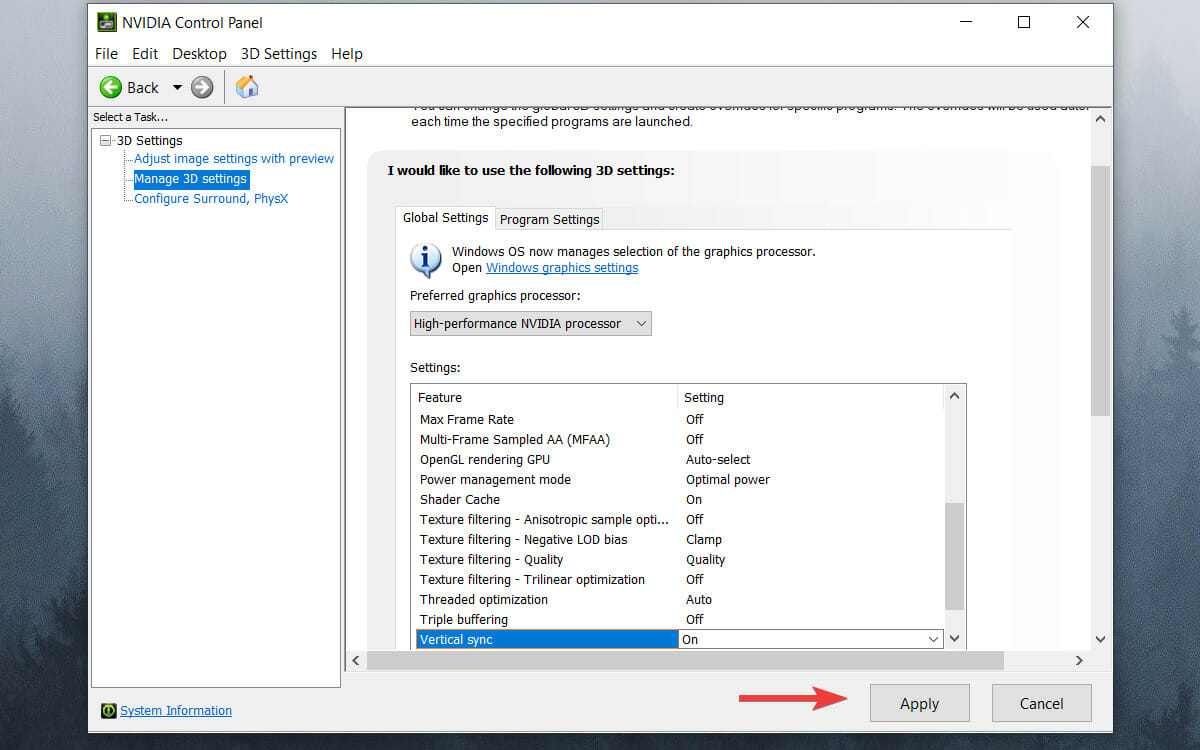
Task: Click the main panel scroll up arrow
Action: click(1100, 118)
